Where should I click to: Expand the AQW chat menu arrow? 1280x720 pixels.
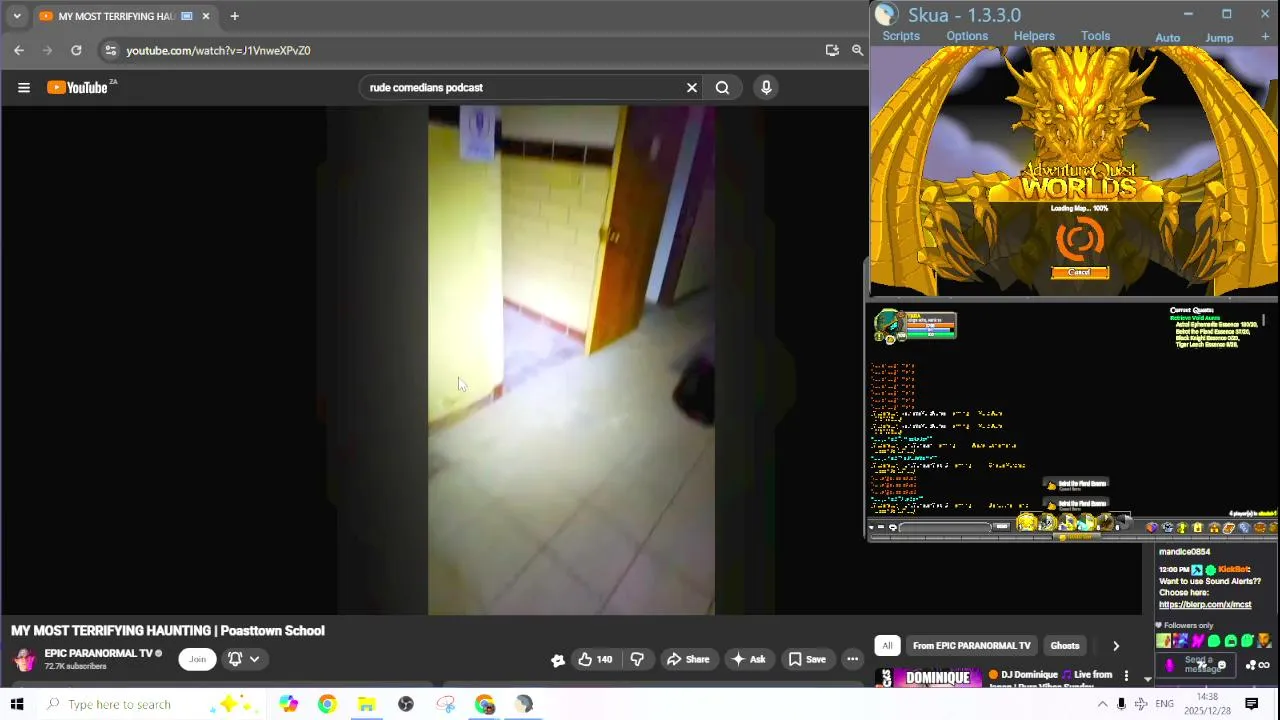coord(871,527)
